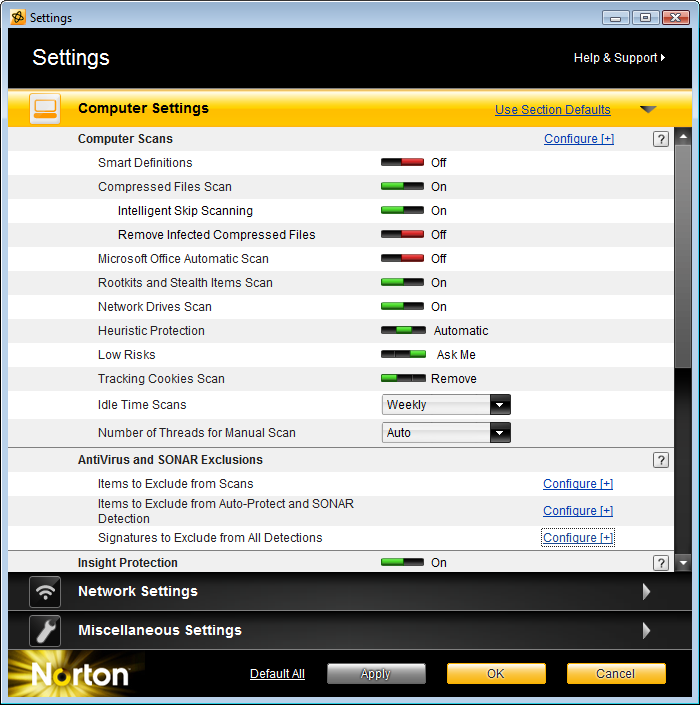
Task: Configure Auto-Protect and SONAR Detection exclusions
Action: [578, 511]
